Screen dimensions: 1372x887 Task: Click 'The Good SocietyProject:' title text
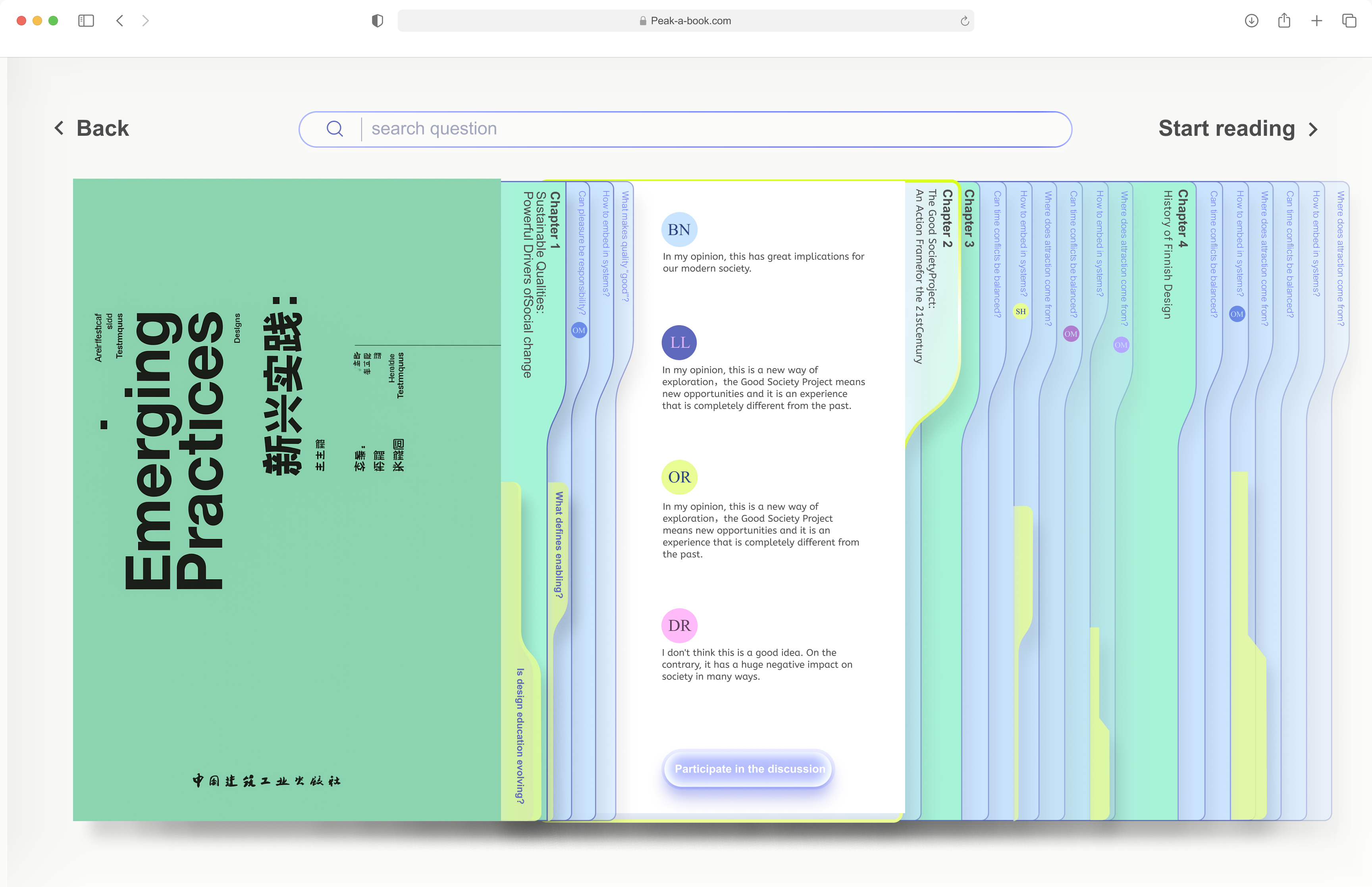click(x=932, y=249)
